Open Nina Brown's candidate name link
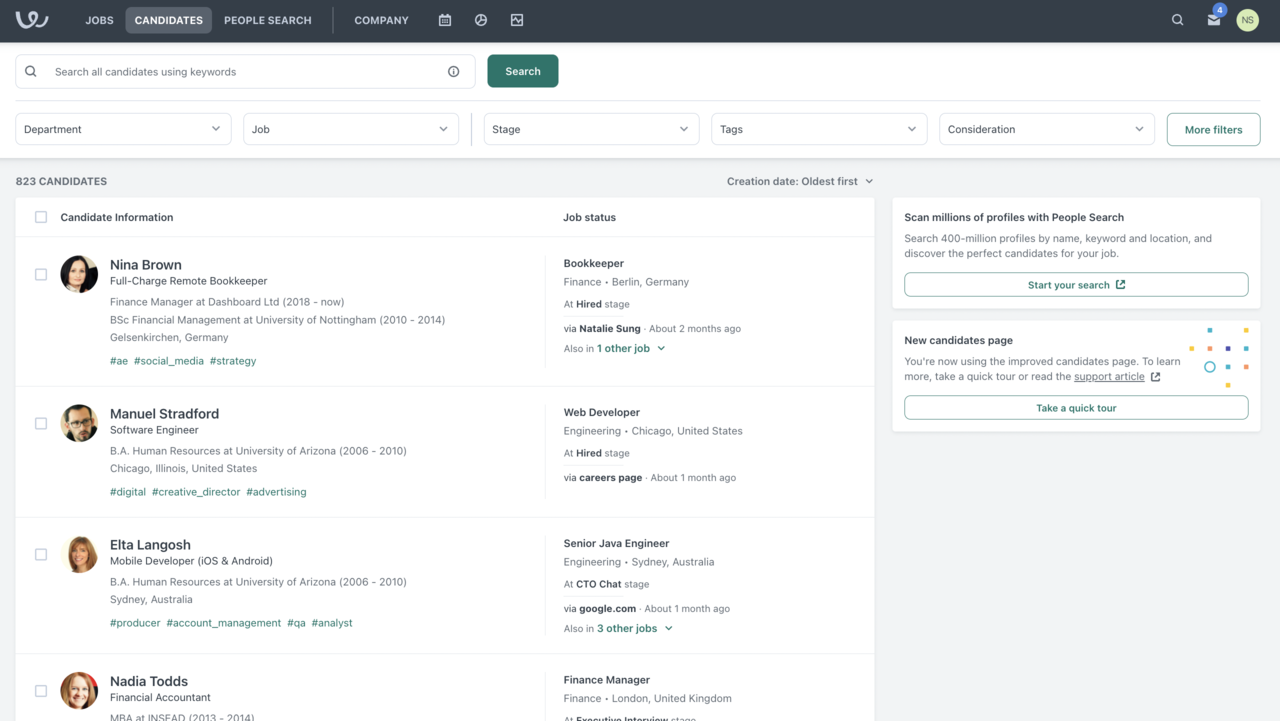This screenshot has width=1280, height=721. tap(146, 265)
